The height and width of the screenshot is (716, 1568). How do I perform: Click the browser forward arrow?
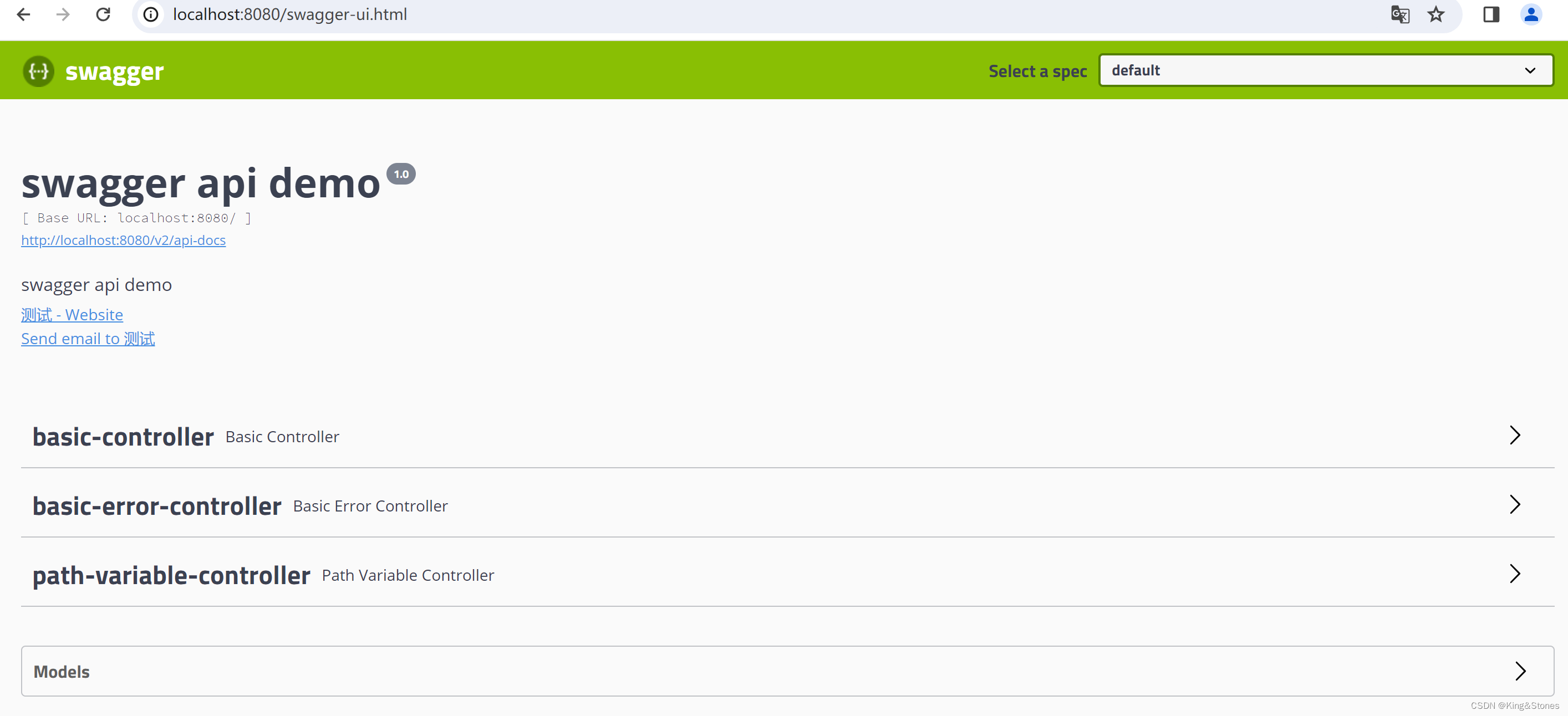coord(63,14)
